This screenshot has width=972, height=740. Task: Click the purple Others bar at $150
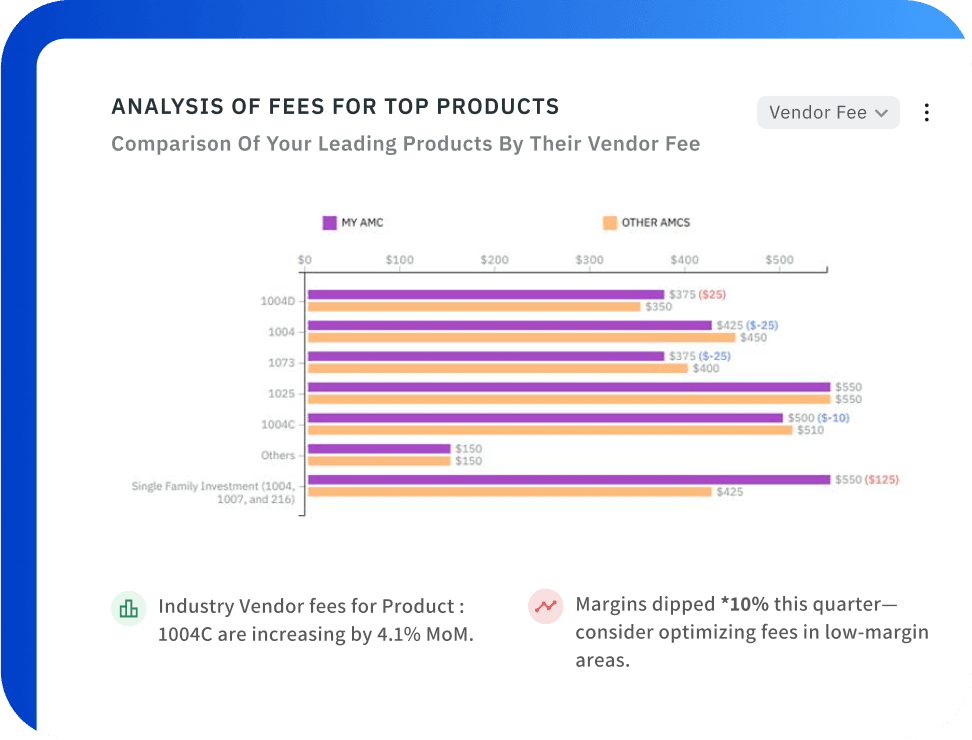(x=379, y=449)
